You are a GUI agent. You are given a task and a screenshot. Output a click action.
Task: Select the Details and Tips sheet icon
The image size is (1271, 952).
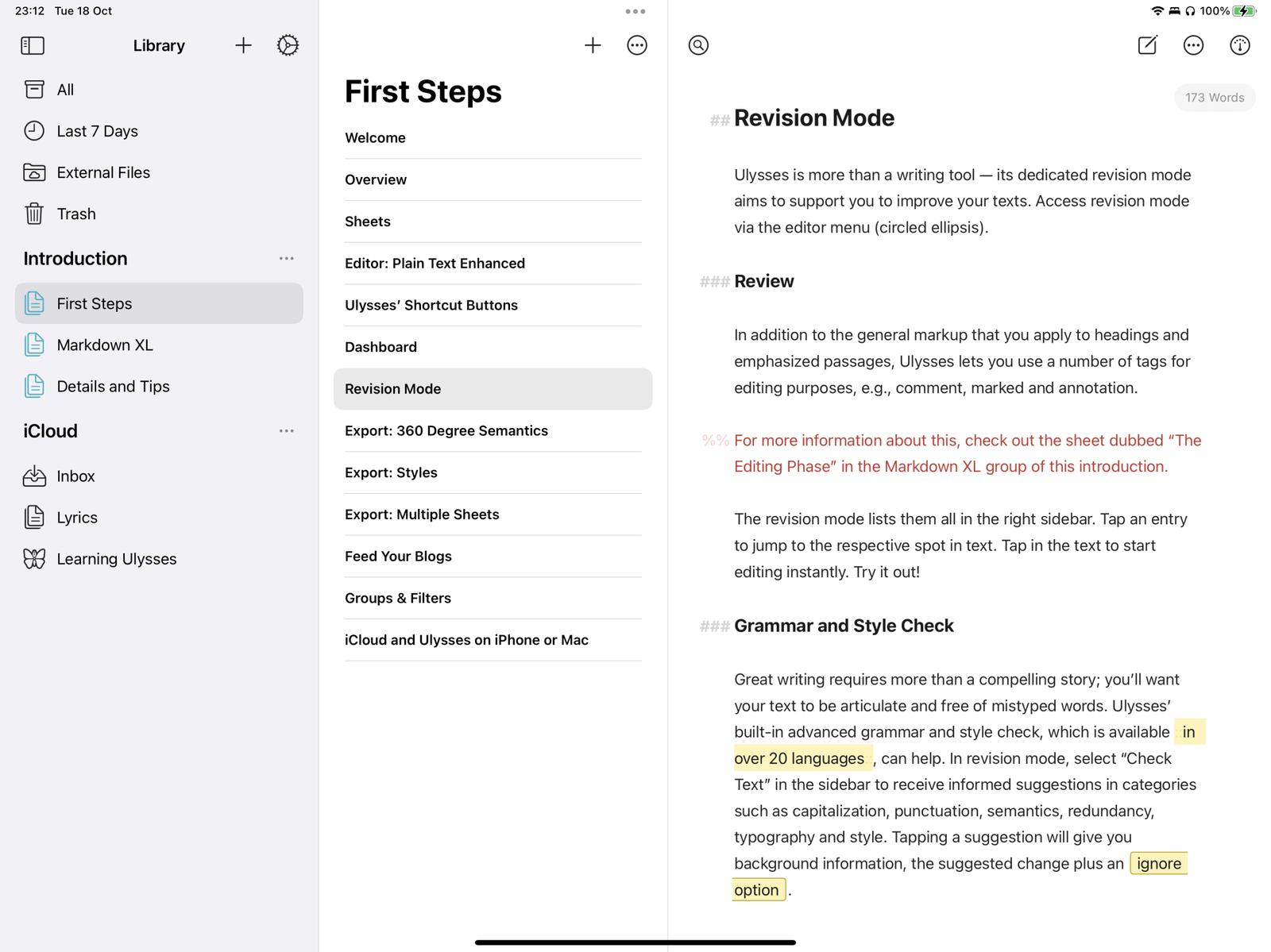[x=34, y=386]
